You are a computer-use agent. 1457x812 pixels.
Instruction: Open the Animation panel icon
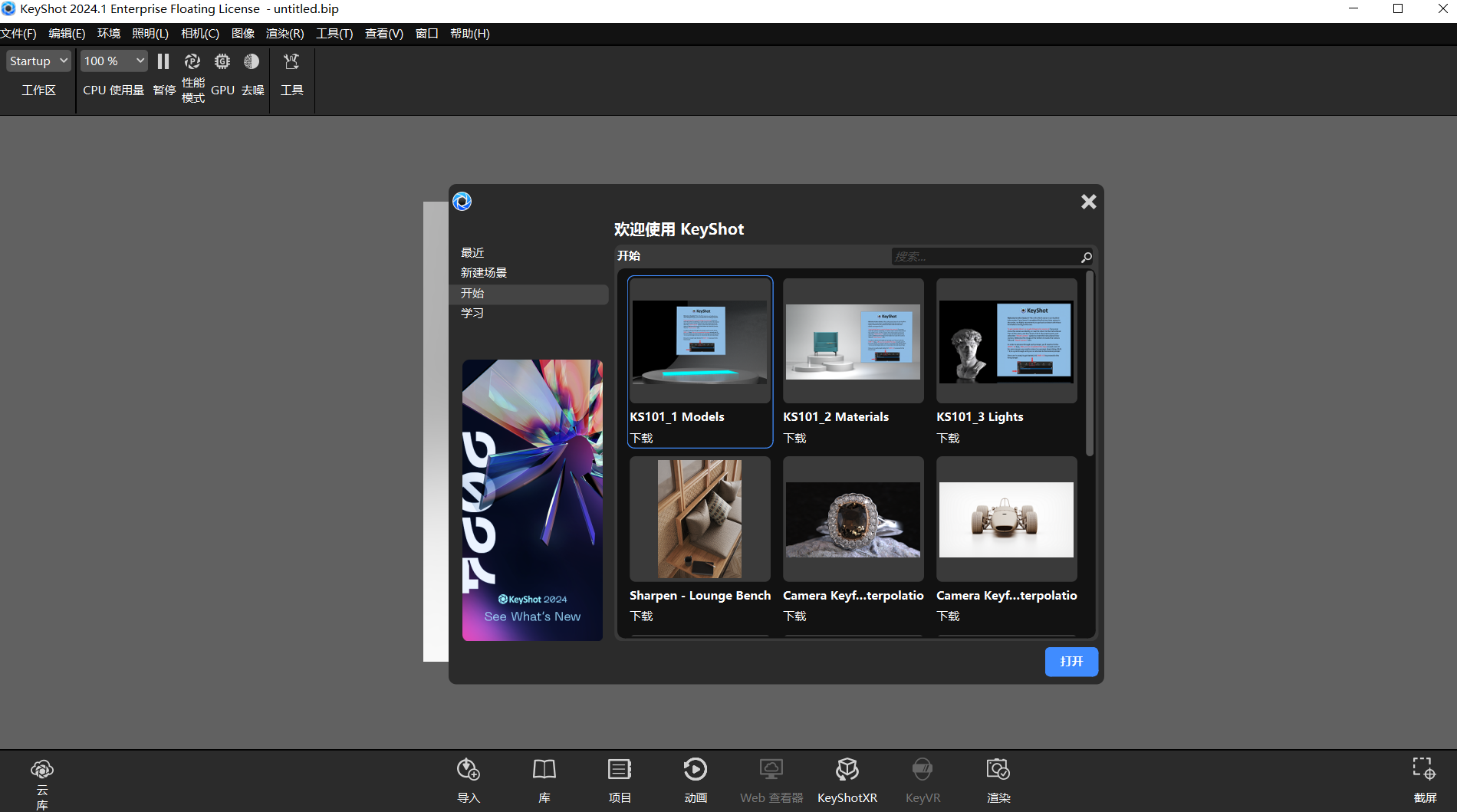click(696, 769)
